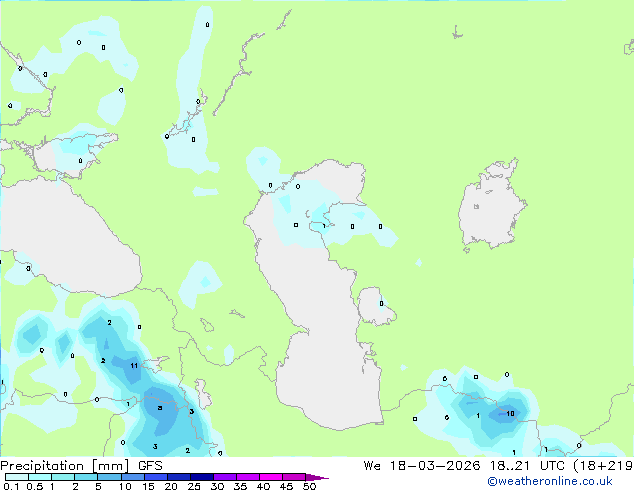Click the legend label '50'
The image size is (634, 490).
tap(309, 486)
